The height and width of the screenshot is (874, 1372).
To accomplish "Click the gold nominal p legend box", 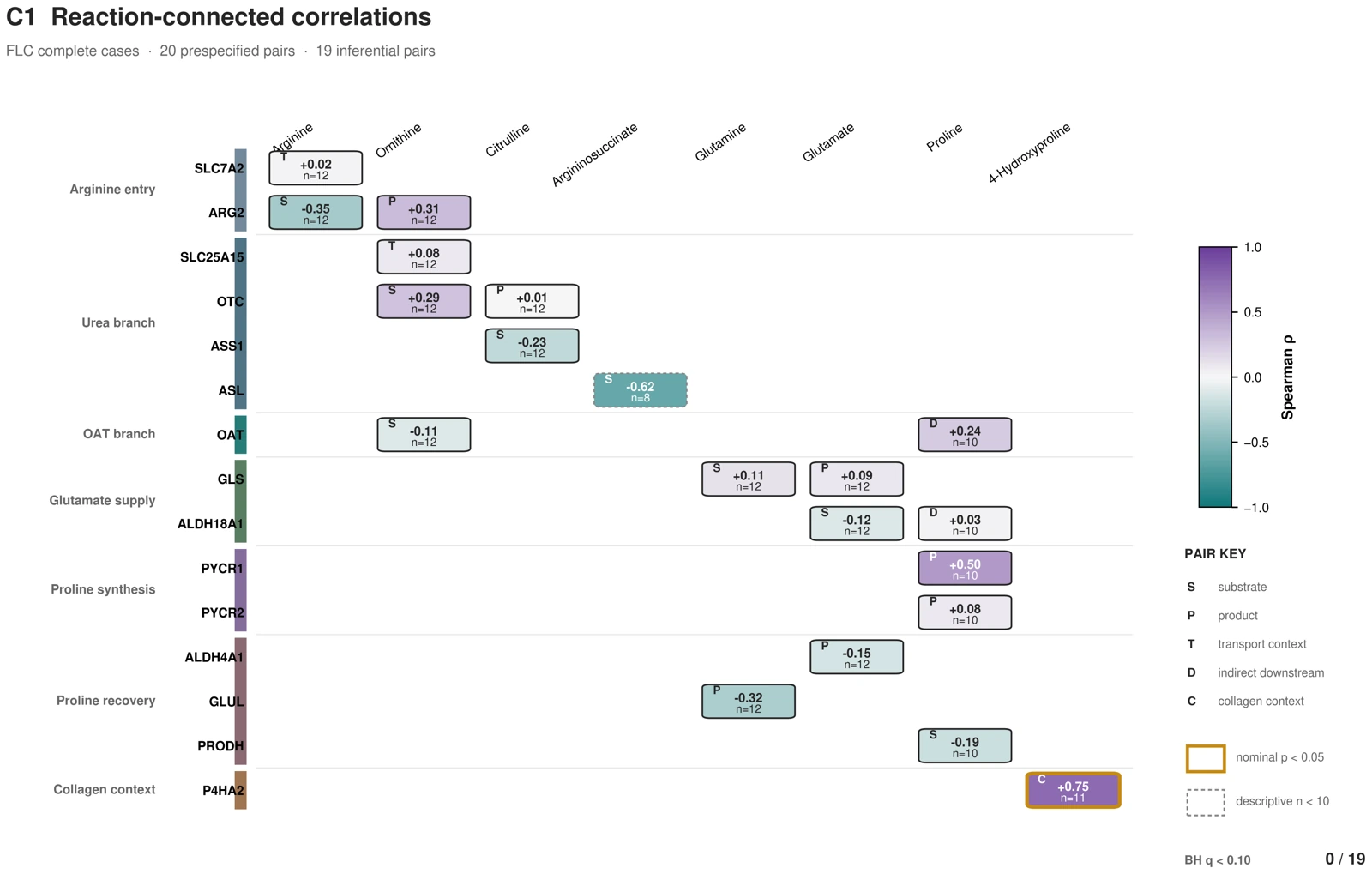I will pos(1206,758).
